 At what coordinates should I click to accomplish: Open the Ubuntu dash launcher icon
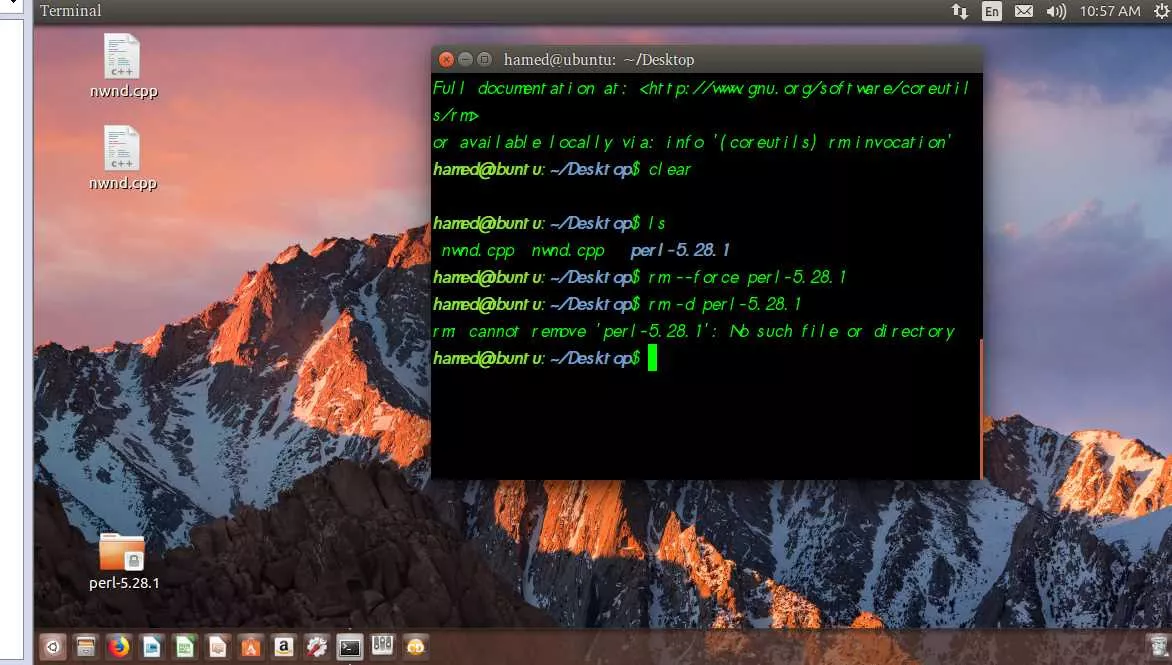[x=52, y=646]
